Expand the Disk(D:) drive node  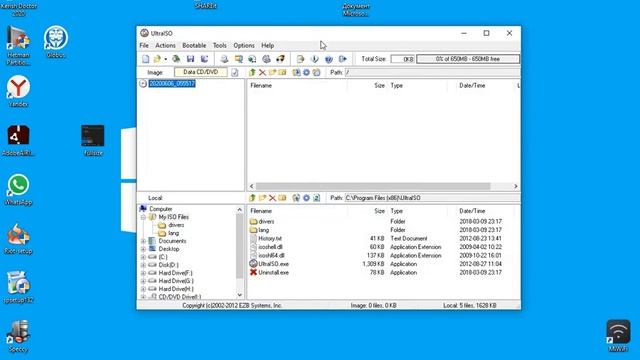143,265
